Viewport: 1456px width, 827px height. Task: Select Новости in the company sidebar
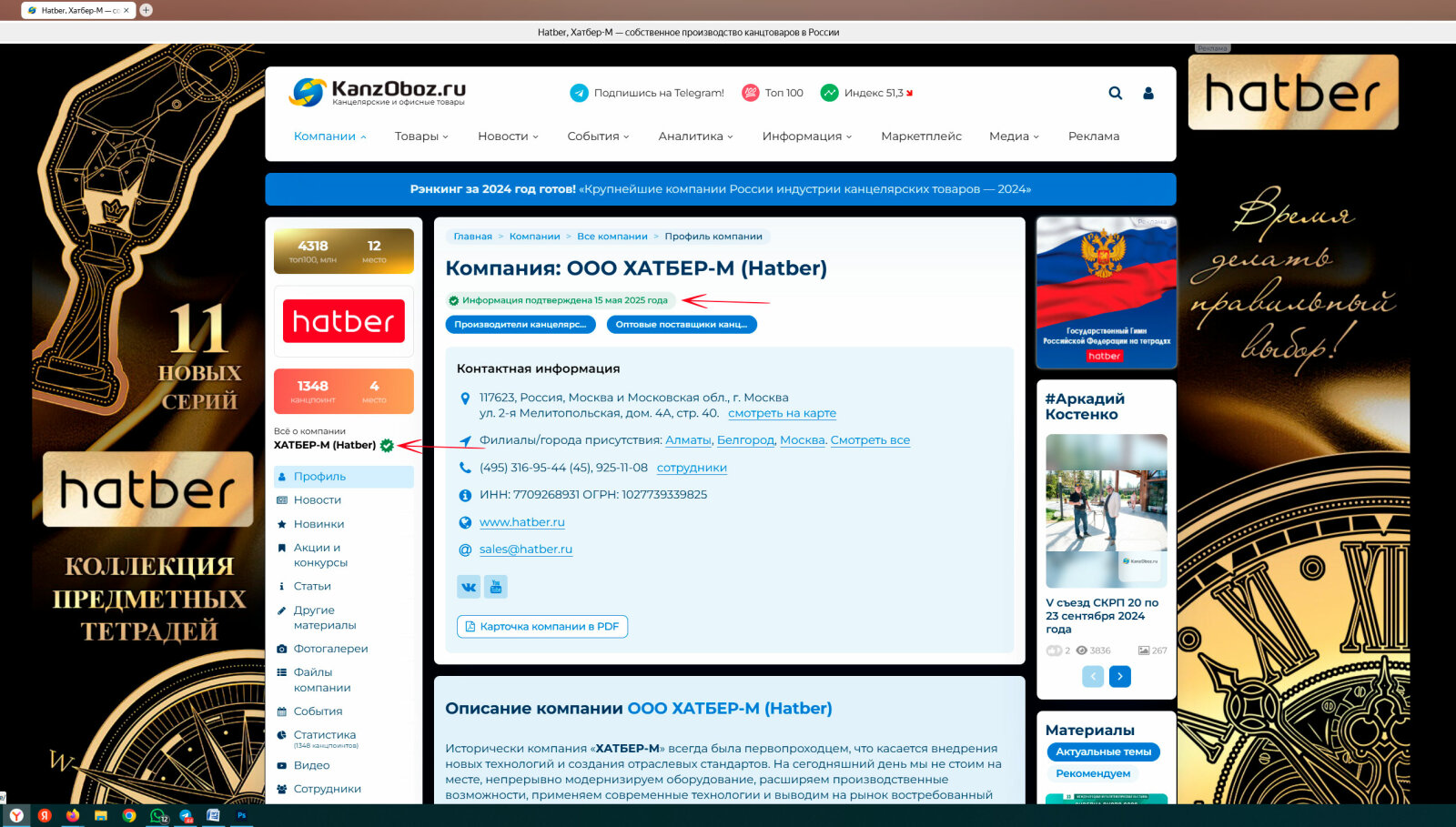click(x=317, y=499)
